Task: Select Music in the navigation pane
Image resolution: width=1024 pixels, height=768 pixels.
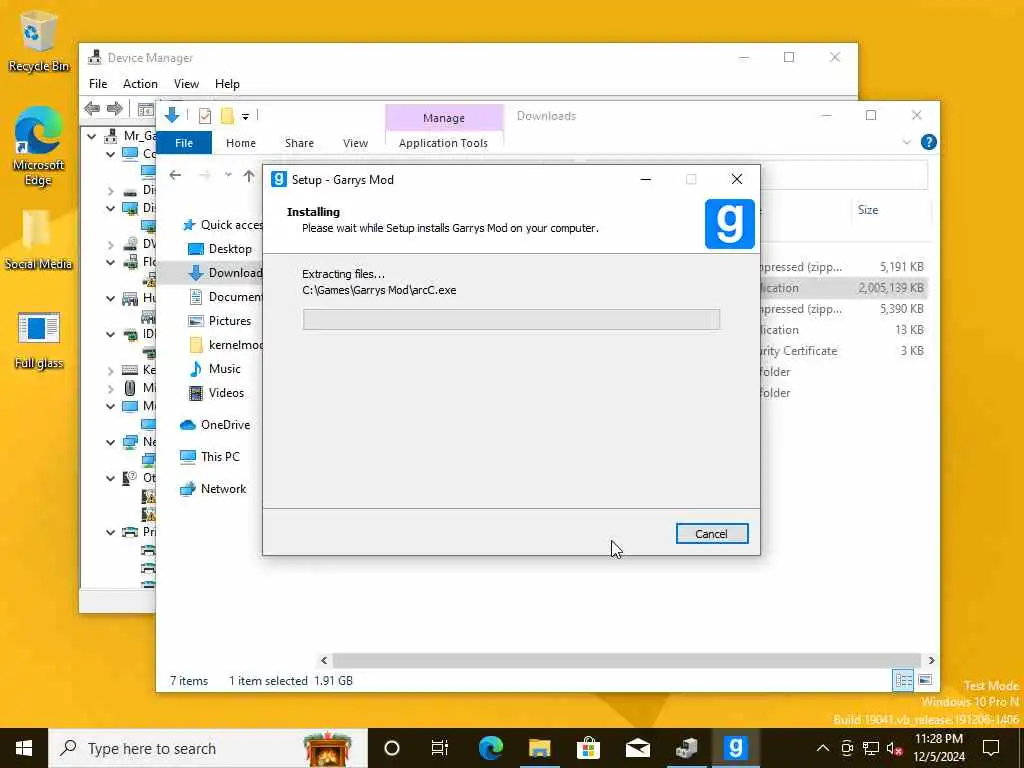Action: pos(214,369)
